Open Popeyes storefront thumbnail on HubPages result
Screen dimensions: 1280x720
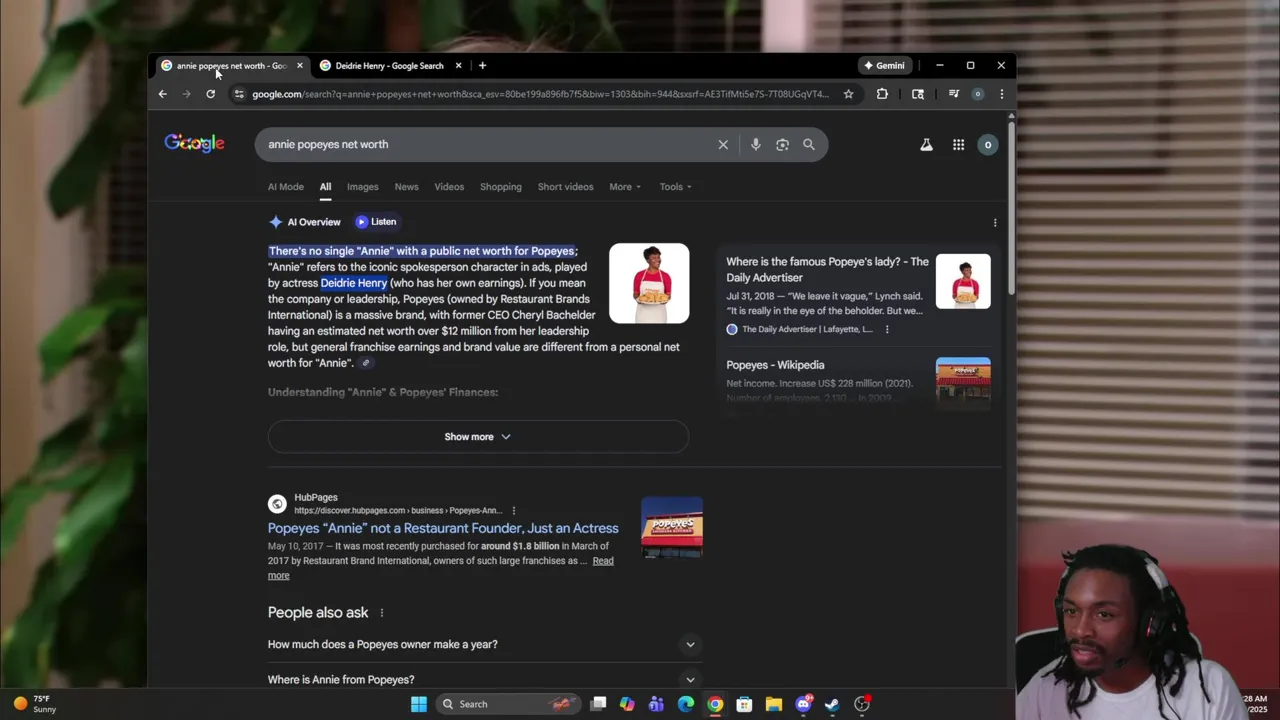tap(672, 527)
